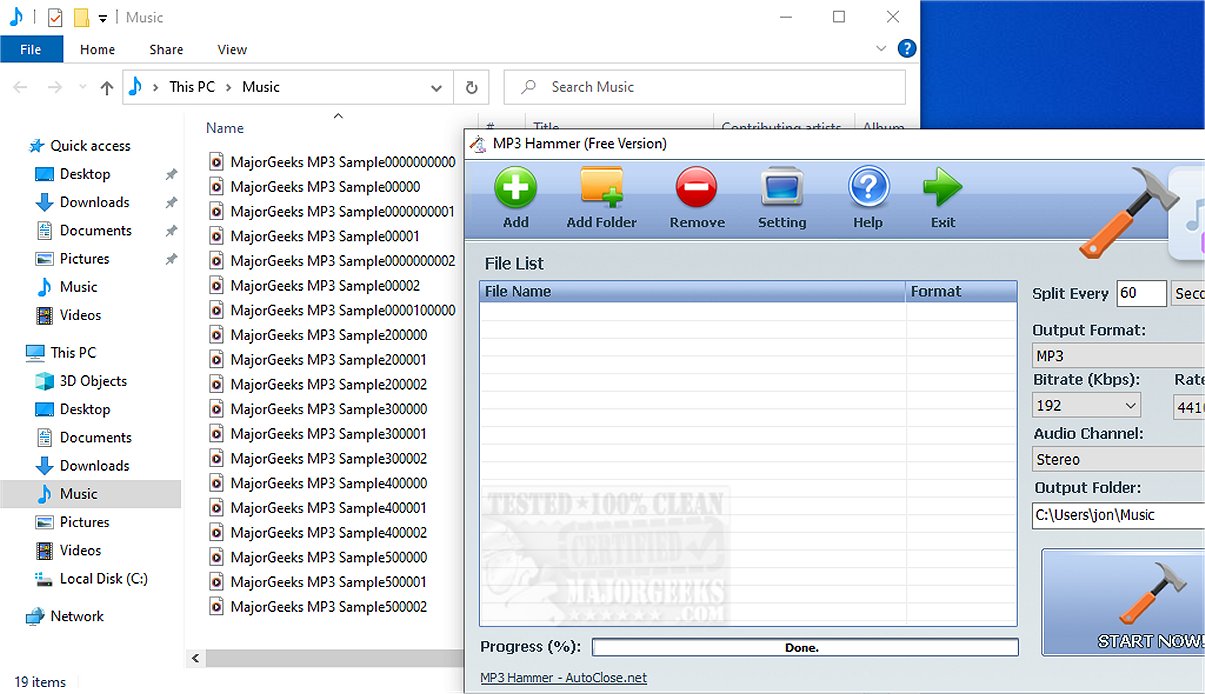The height and width of the screenshot is (694, 1205).
Task: Select file MajorGeeks MP3 Sample200001
Action: click(x=318, y=360)
